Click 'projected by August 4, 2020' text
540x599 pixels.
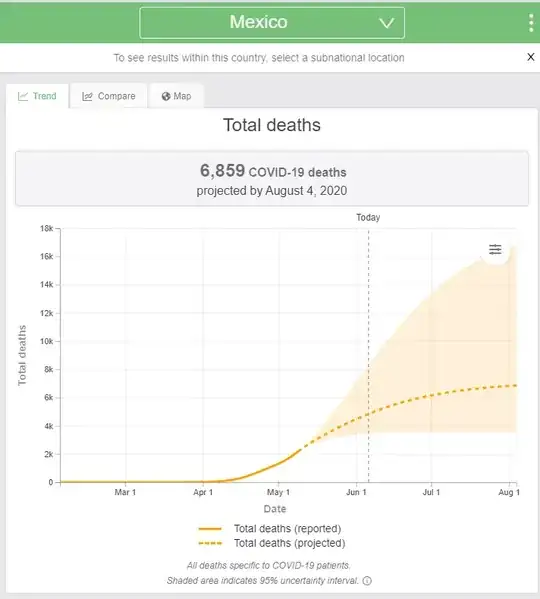272,191
